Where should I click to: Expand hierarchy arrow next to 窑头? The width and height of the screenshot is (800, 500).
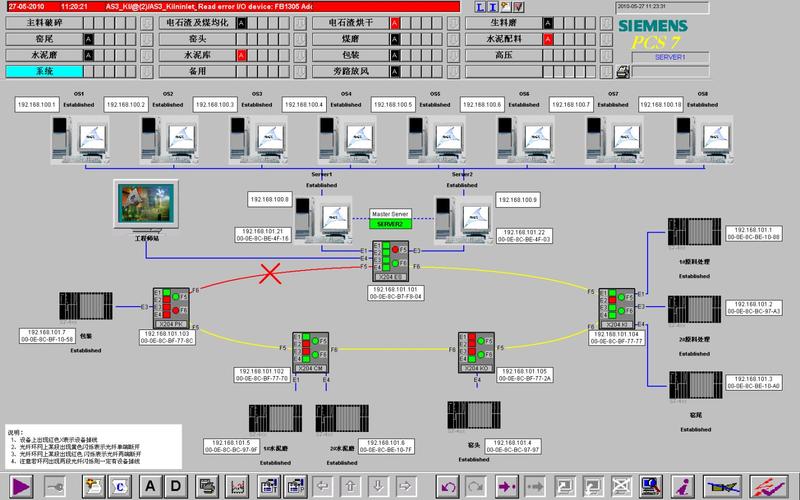click(x=300, y=39)
